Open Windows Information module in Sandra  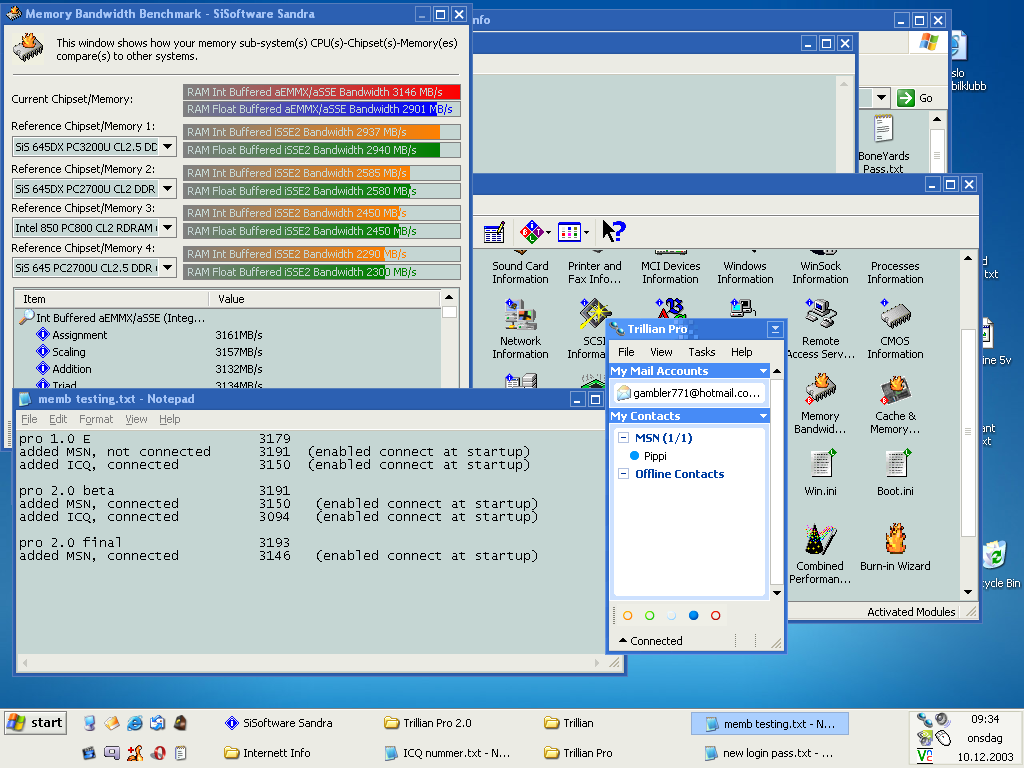coord(745,272)
